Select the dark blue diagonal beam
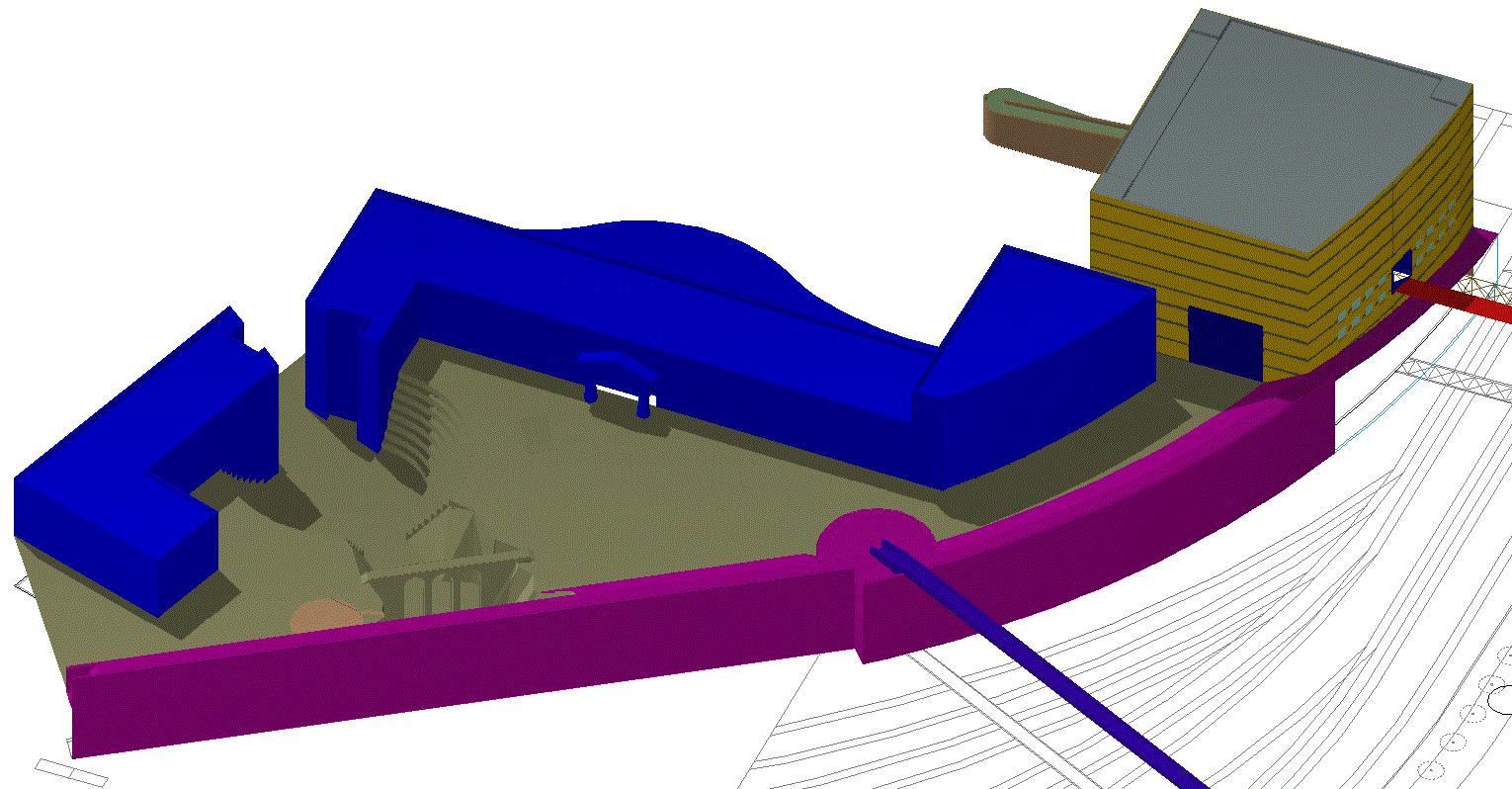 tap(1038, 664)
